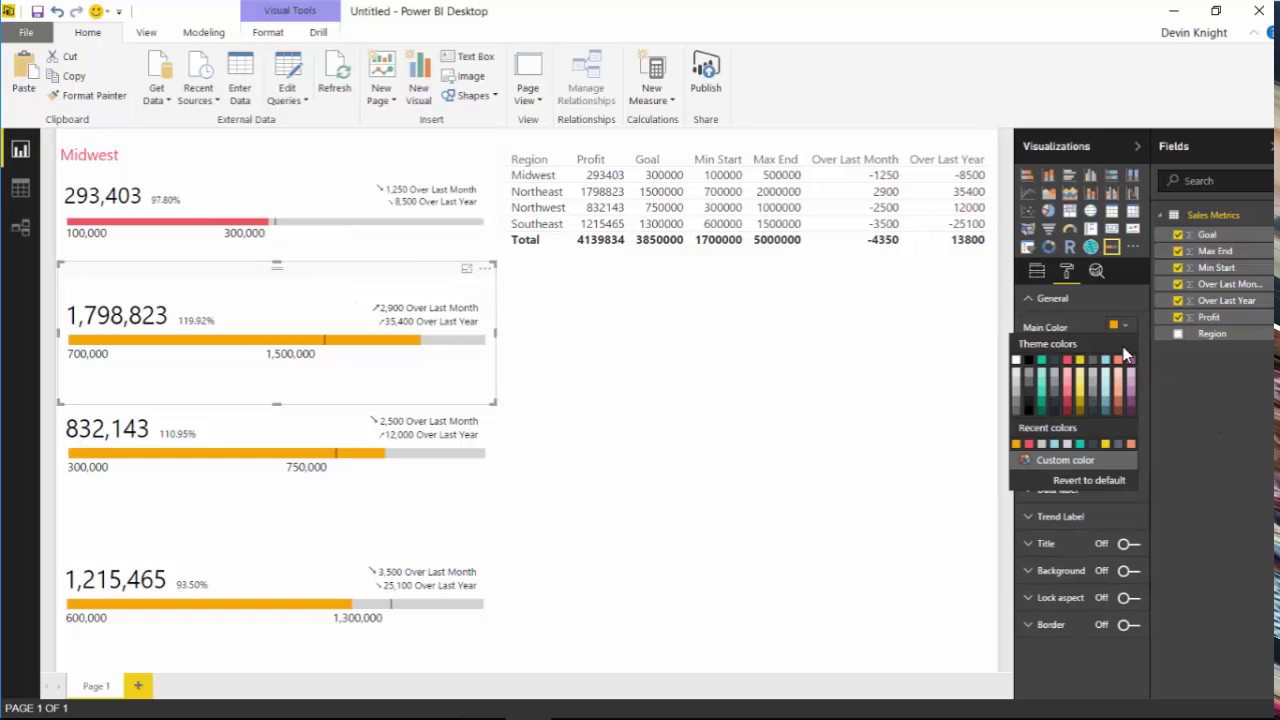
Task: Select the KPI visualization icon
Action: point(1132,229)
